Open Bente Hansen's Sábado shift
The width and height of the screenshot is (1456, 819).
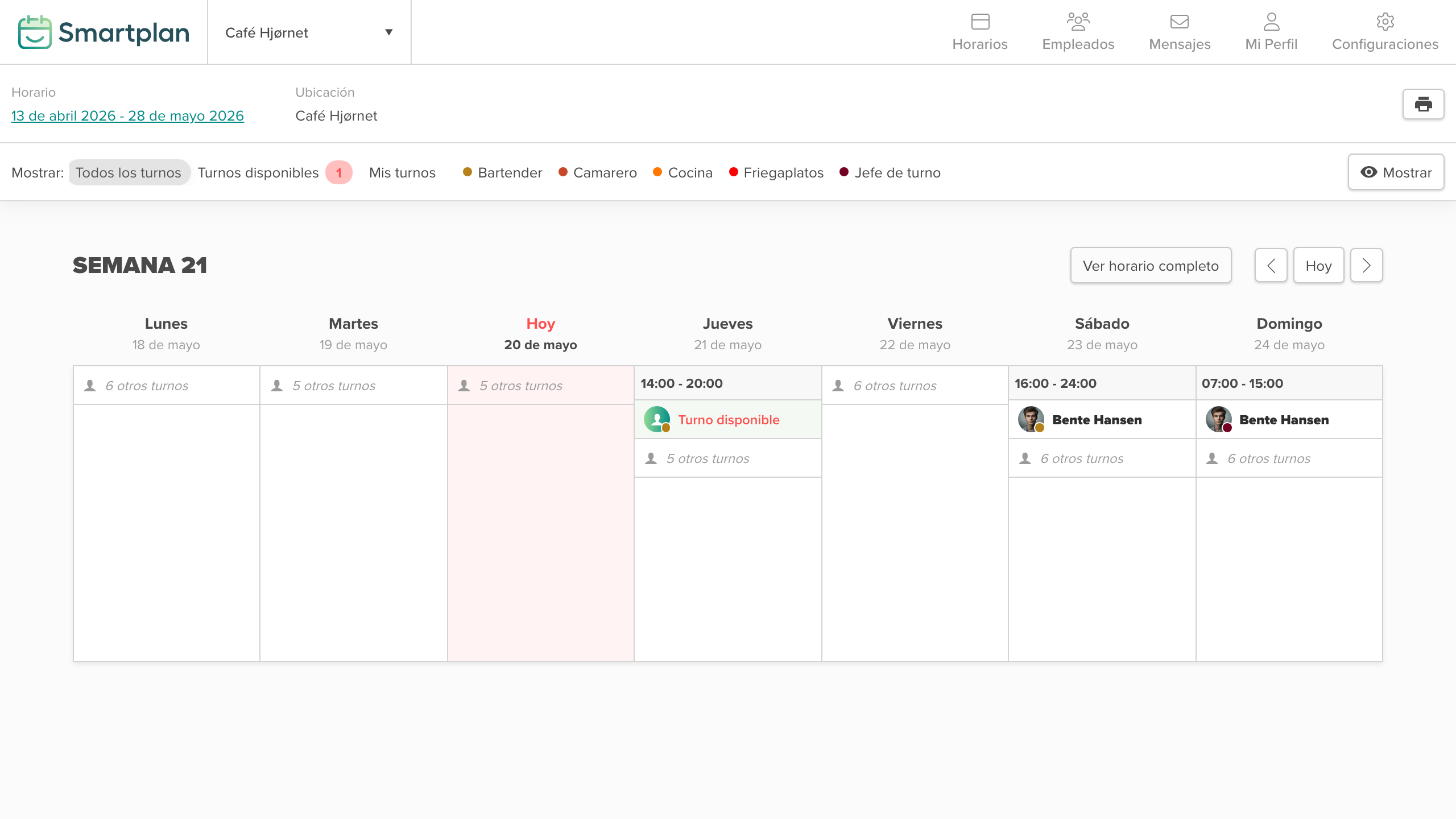pos(1102,420)
